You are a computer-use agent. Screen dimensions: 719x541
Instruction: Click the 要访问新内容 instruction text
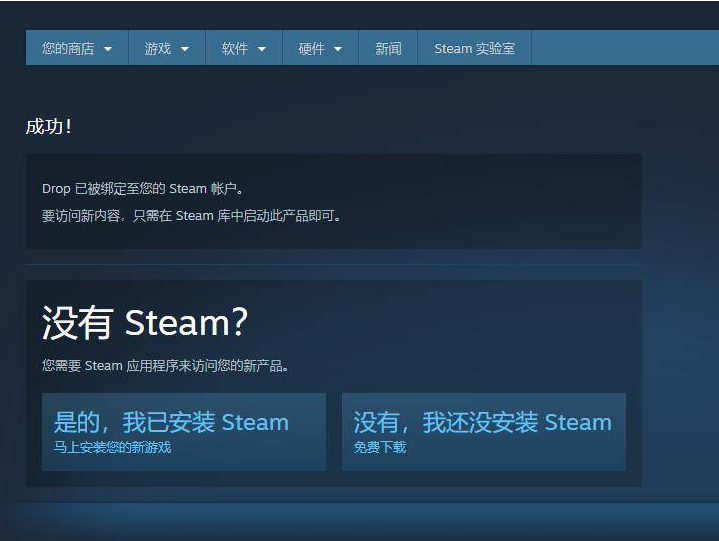point(192,215)
